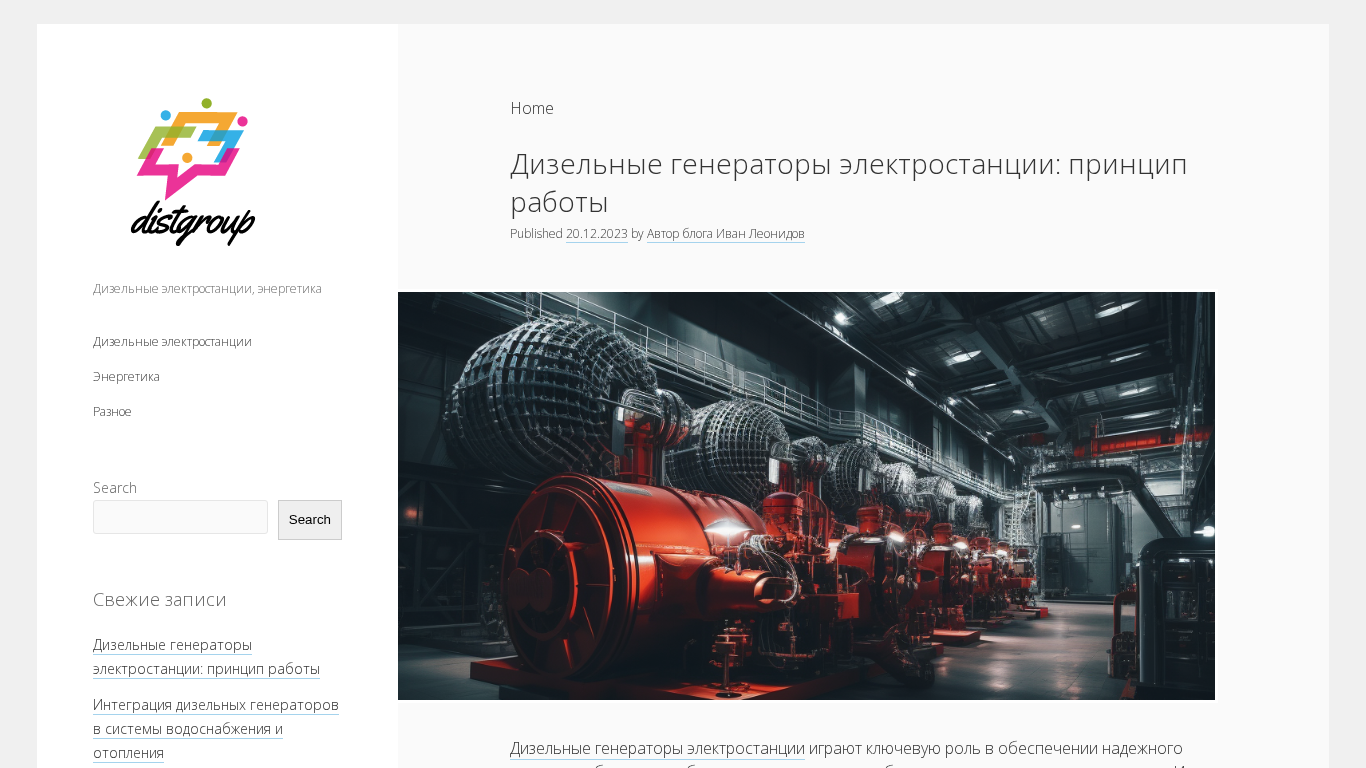Click the sidebar search input field
This screenshot has height=768, width=1366.
(180, 517)
